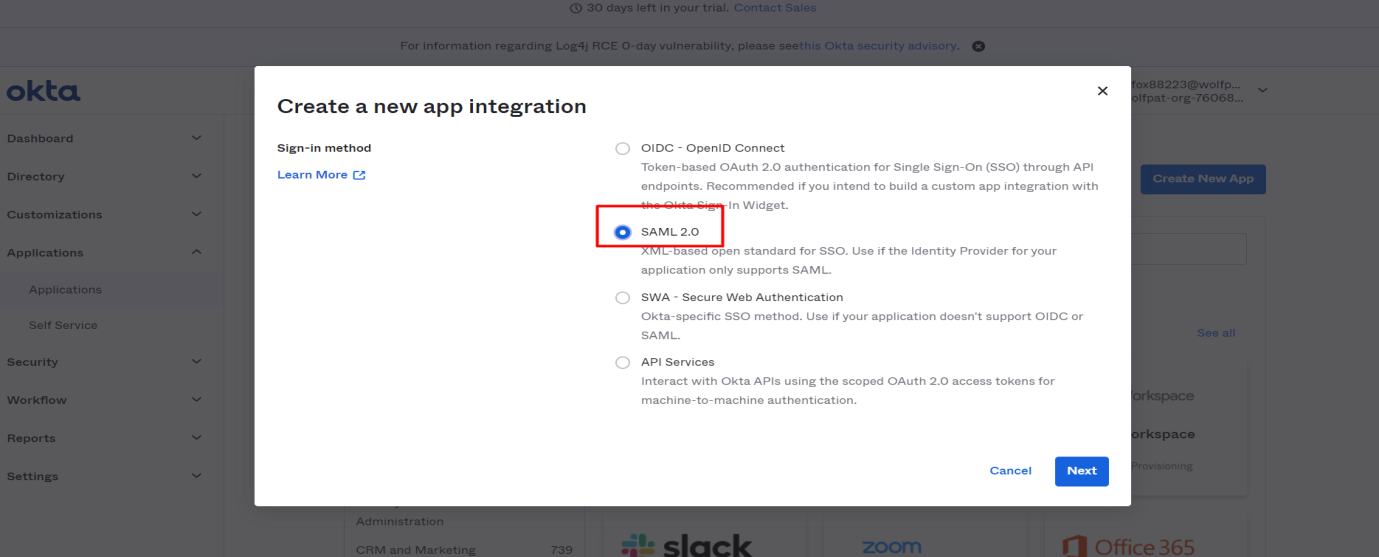The image size is (1379, 557).
Task: Click the Next button in the dialog
Action: pyautogui.click(x=1081, y=471)
